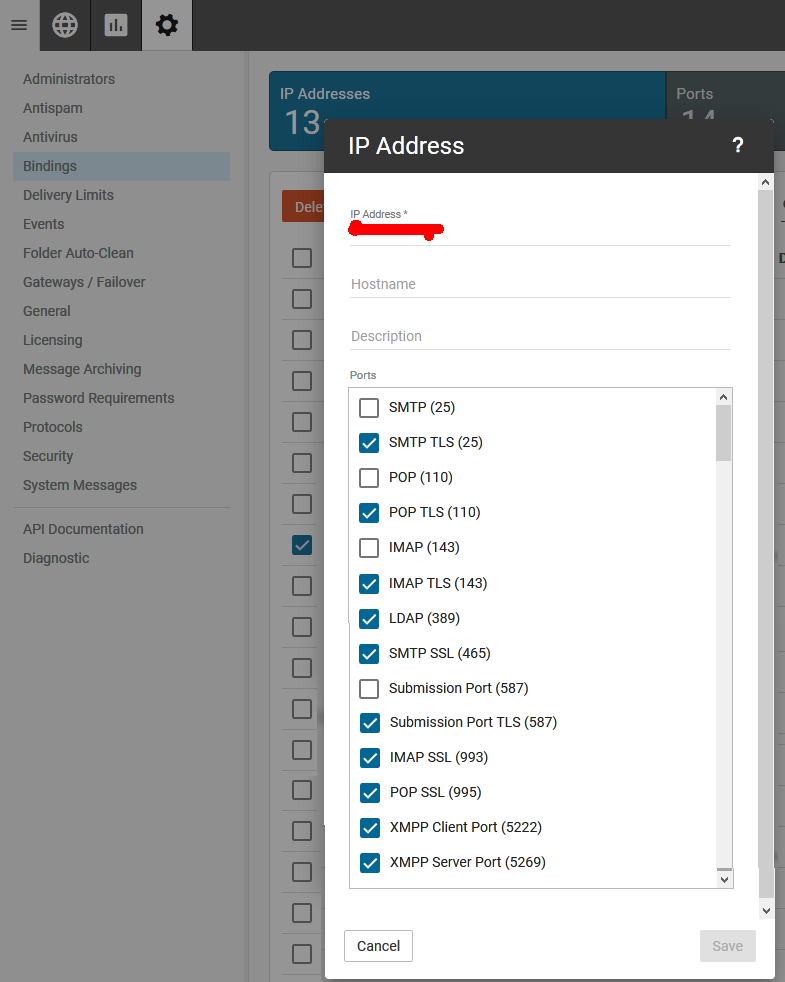Click the help question mark icon

click(x=737, y=146)
